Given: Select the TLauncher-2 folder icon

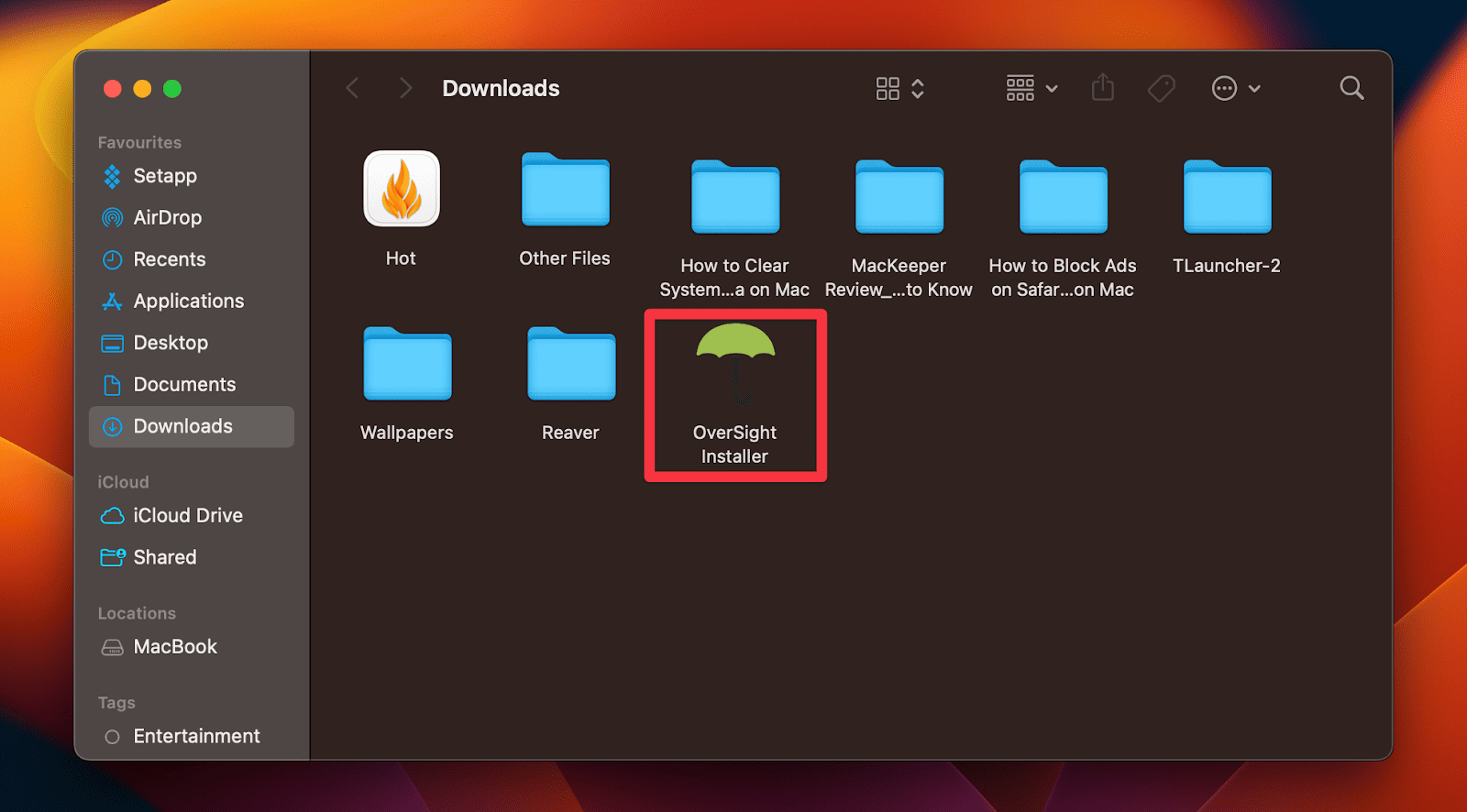Looking at the screenshot, I should (1228, 196).
